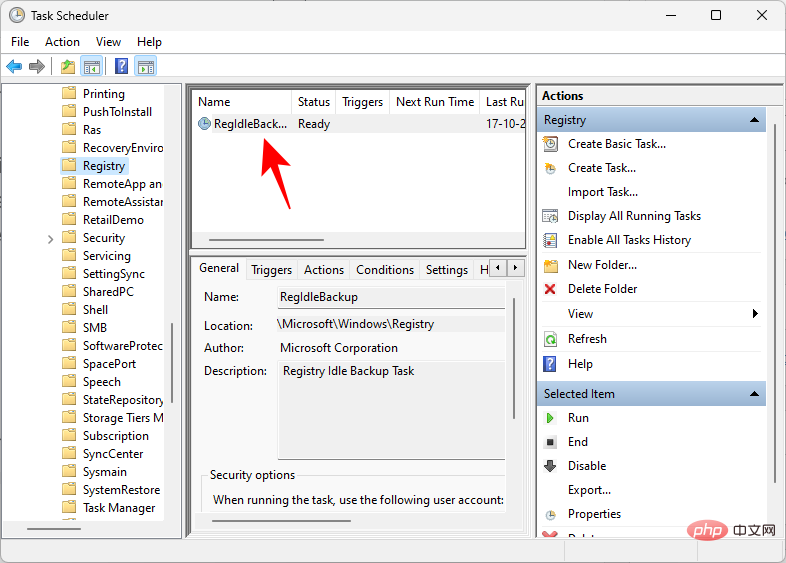Click the New Folder icon
This screenshot has height=563, width=786.
click(x=550, y=265)
